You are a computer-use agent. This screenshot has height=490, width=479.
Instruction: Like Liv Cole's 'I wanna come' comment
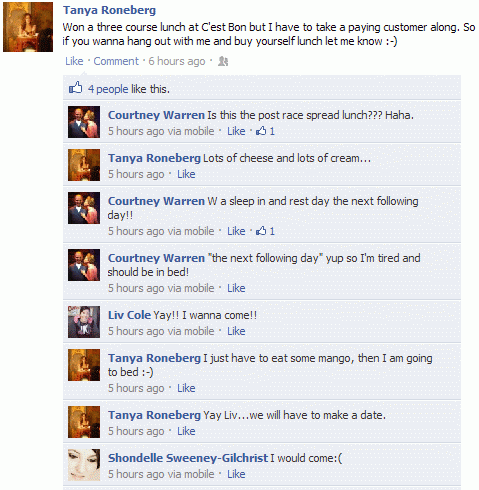(x=236, y=331)
